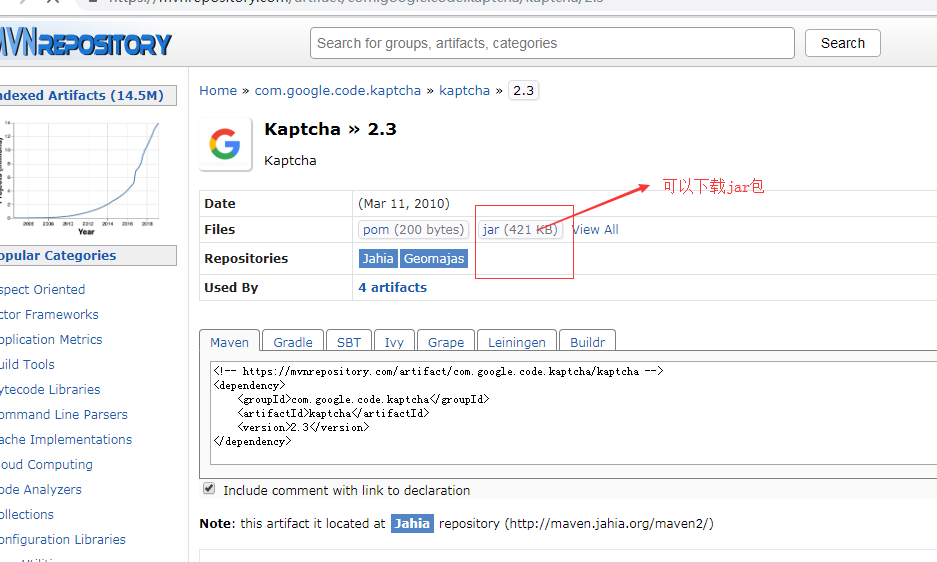The height and width of the screenshot is (562, 937).
Task: Switch to the Ivy tab
Action: coord(394,342)
